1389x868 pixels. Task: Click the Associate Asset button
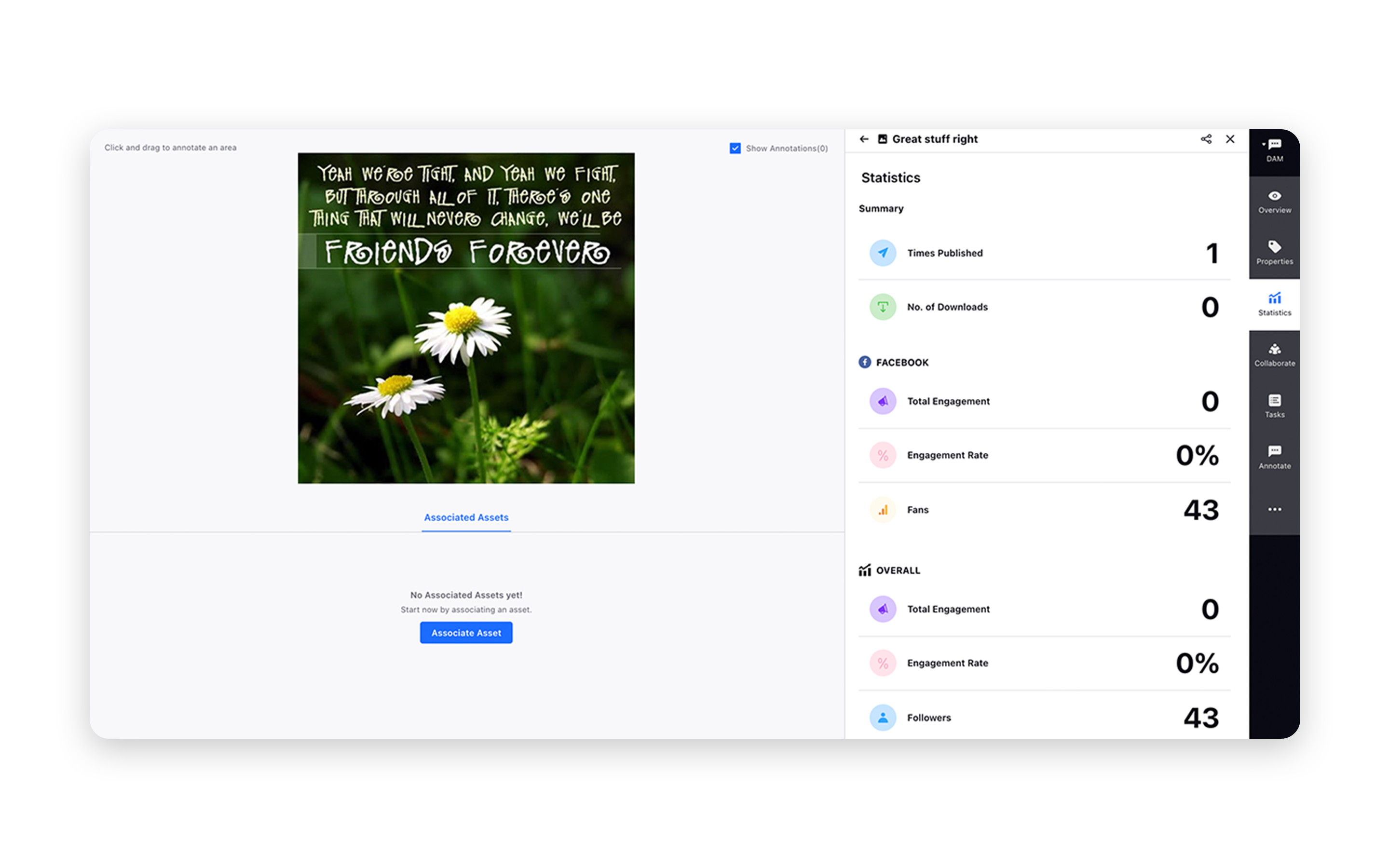[x=466, y=633]
